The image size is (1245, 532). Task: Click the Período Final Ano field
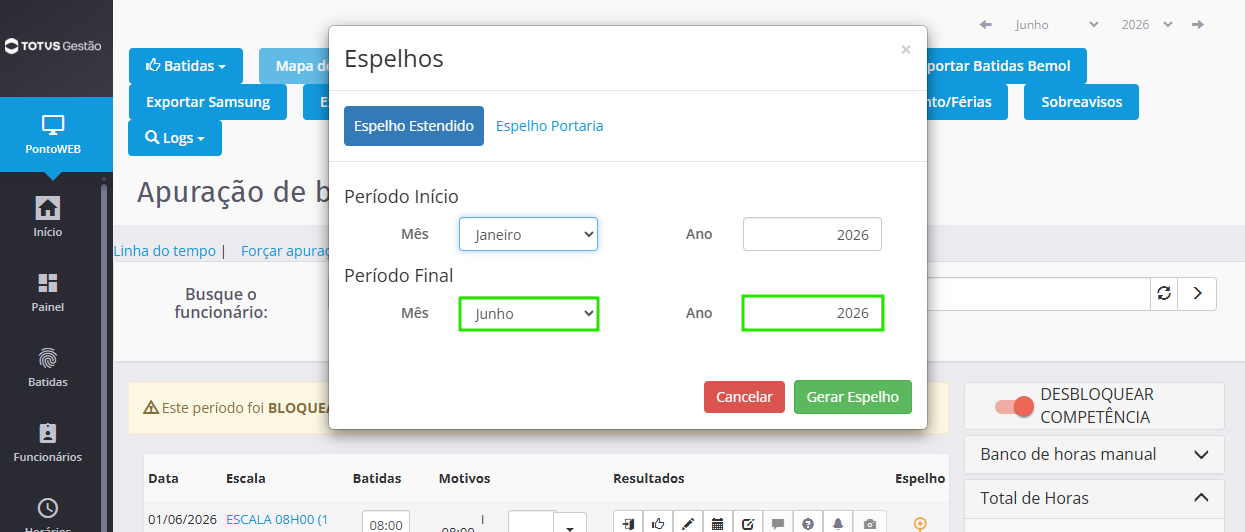(x=812, y=314)
